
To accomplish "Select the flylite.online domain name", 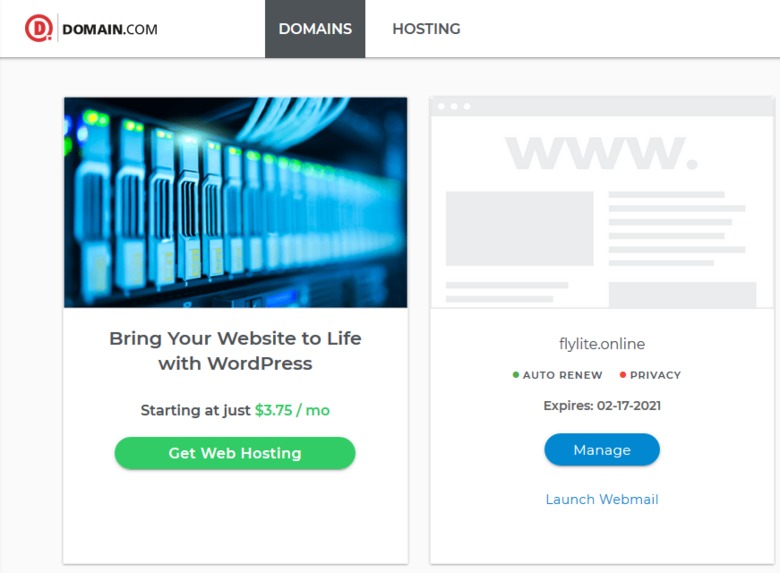I will click(602, 344).
